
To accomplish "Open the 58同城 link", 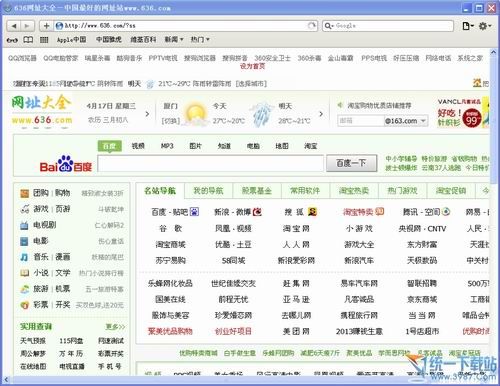I will point(233,260).
